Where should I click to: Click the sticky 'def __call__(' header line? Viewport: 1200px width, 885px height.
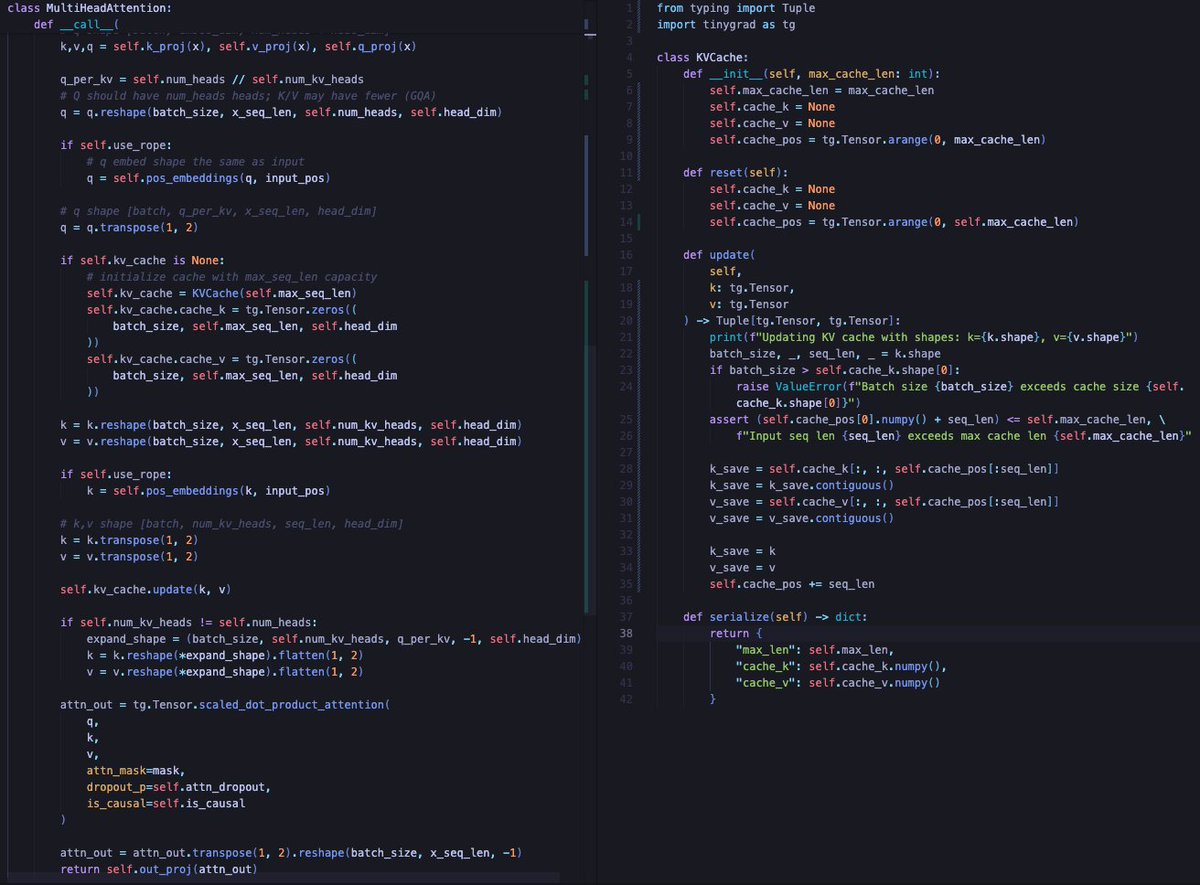click(76, 24)
